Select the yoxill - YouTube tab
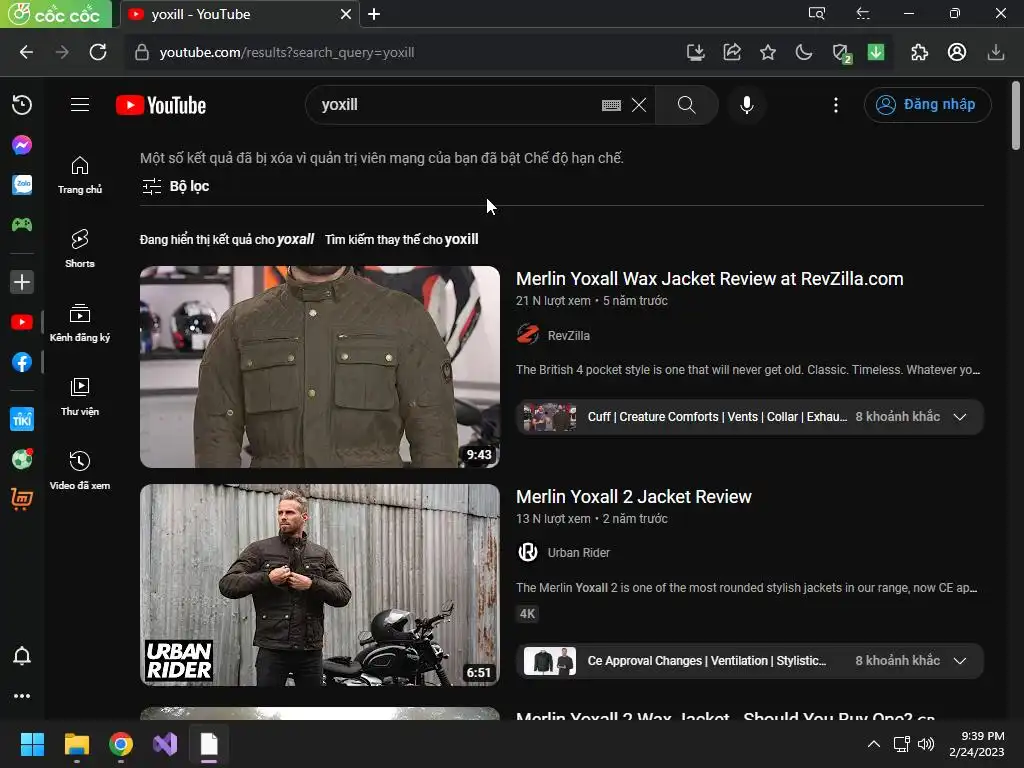The height and width of the screenshot is (768, 1024). pos(239,14)
